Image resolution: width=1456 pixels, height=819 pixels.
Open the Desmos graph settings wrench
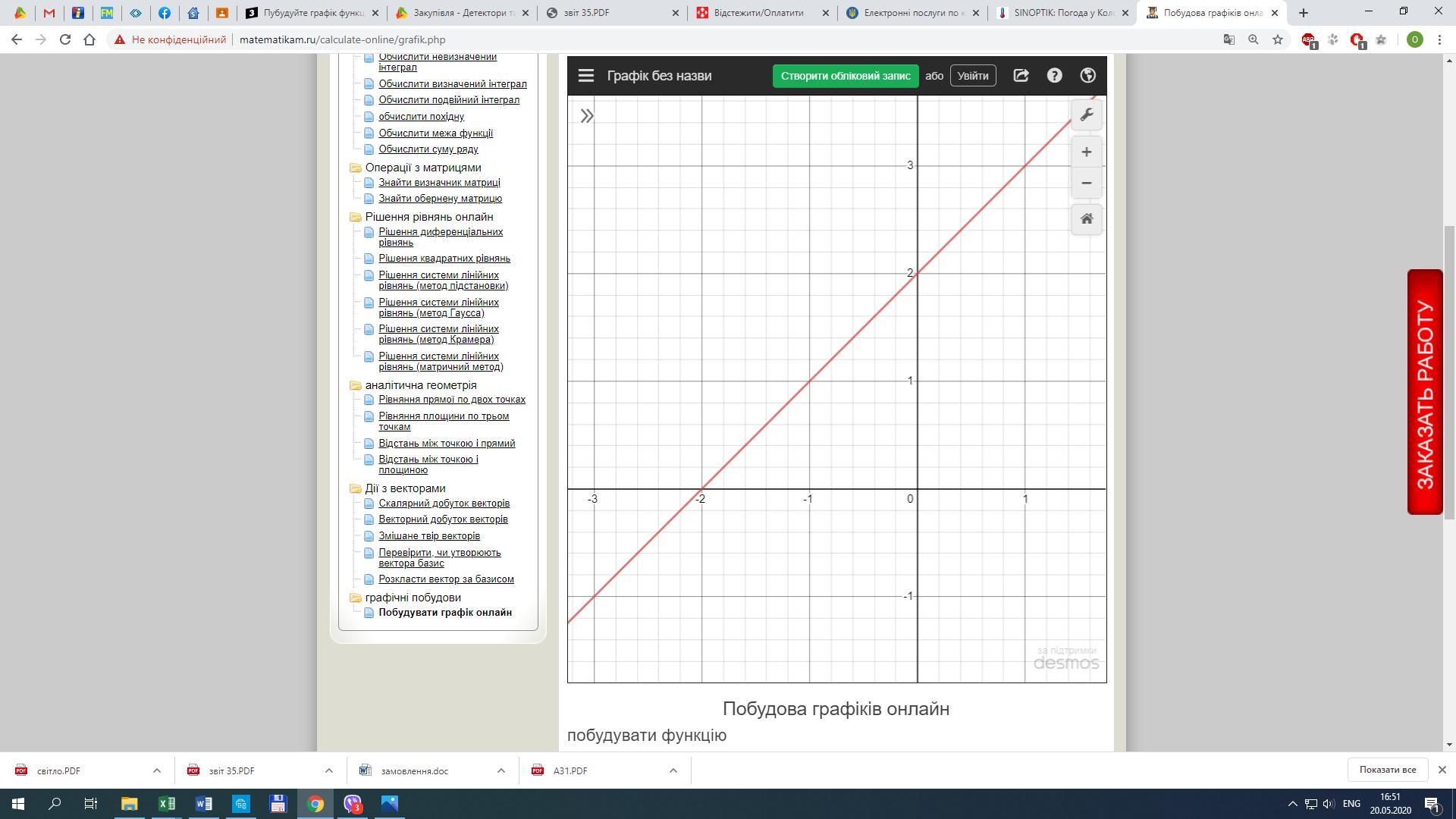(1086, 115)
